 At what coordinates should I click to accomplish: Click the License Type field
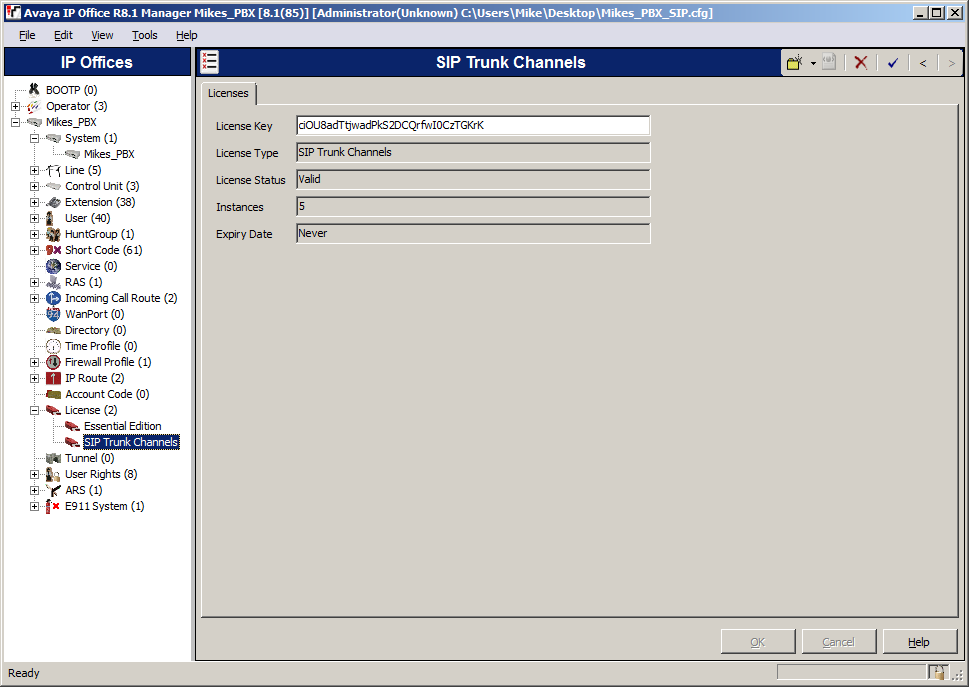[473, 153]
